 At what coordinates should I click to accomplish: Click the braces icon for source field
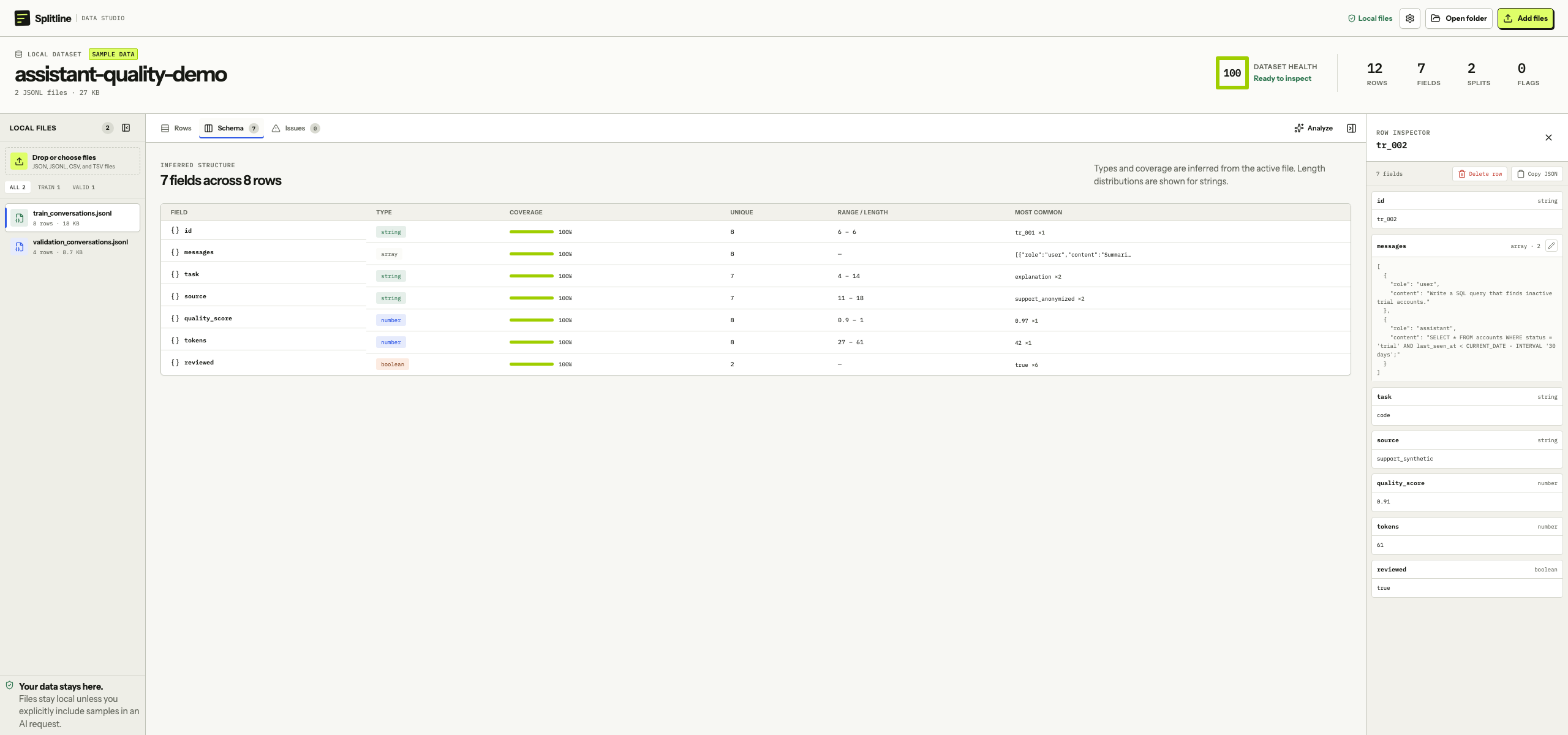175,296
